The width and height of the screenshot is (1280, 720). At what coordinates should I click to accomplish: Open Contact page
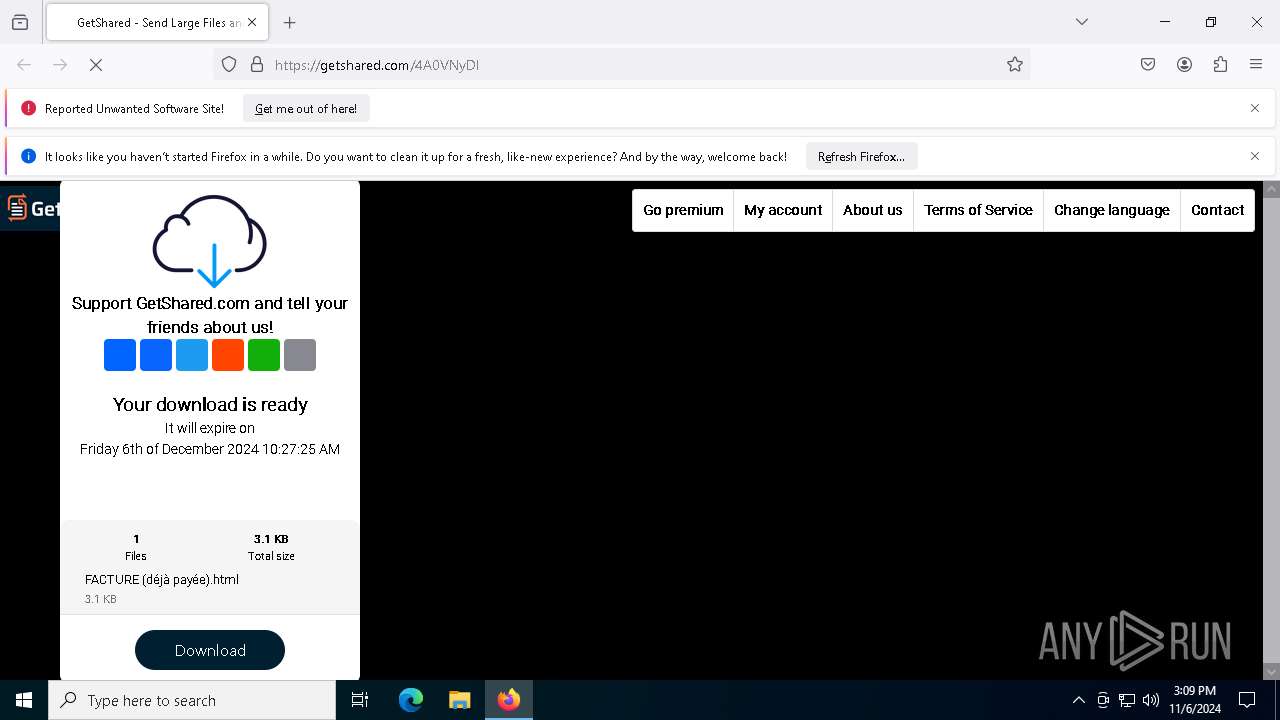point(1218,210)
